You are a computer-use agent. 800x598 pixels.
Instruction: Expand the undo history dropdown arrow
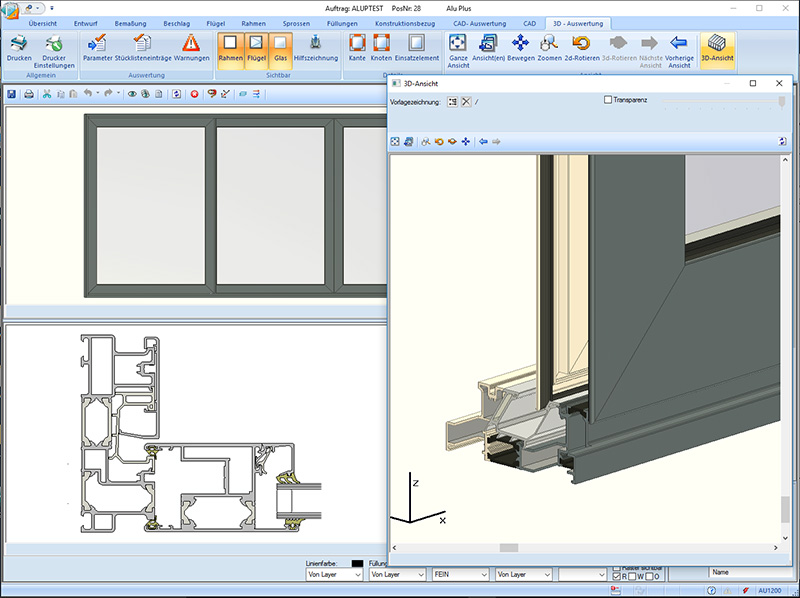[x=97, y=93]
